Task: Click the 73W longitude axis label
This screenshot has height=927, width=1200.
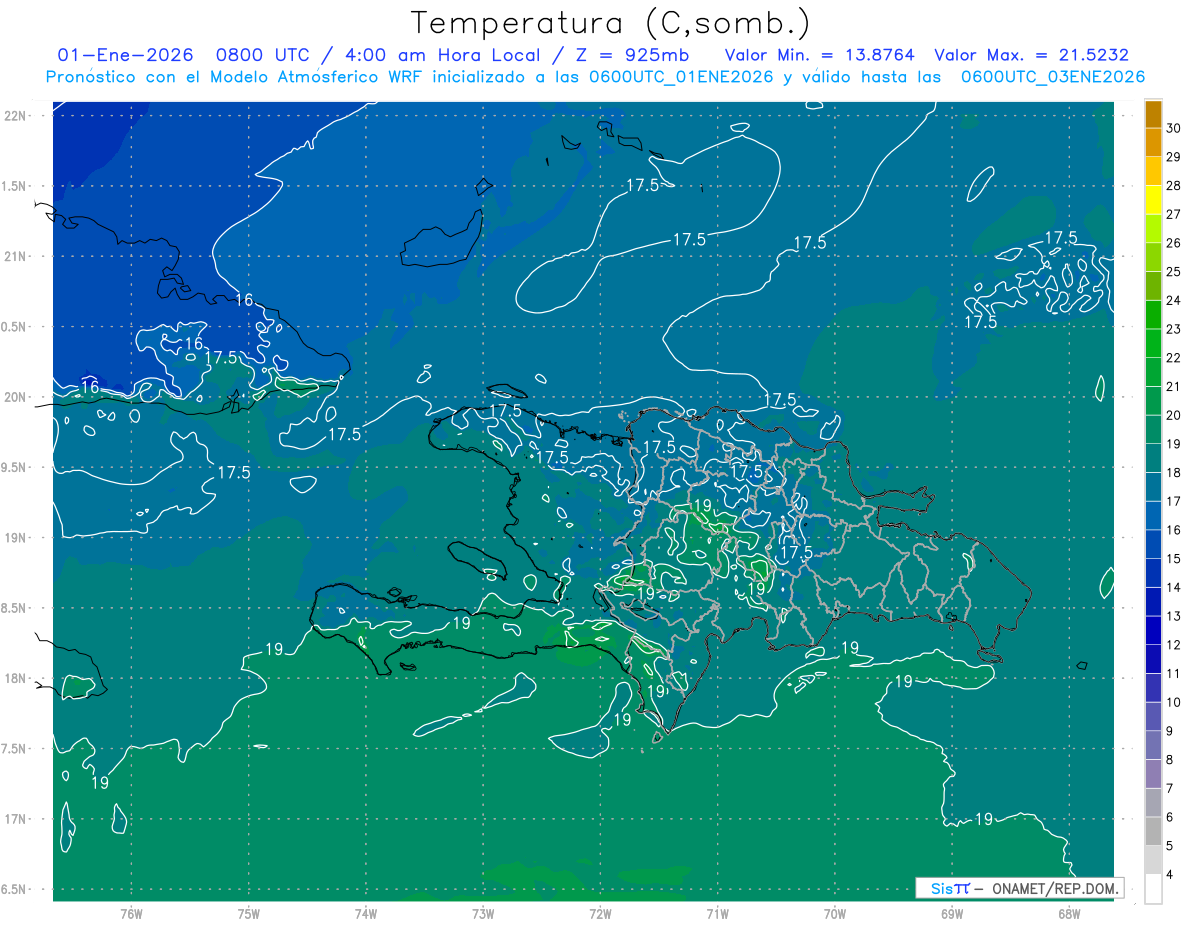Action: coord(483,914)
